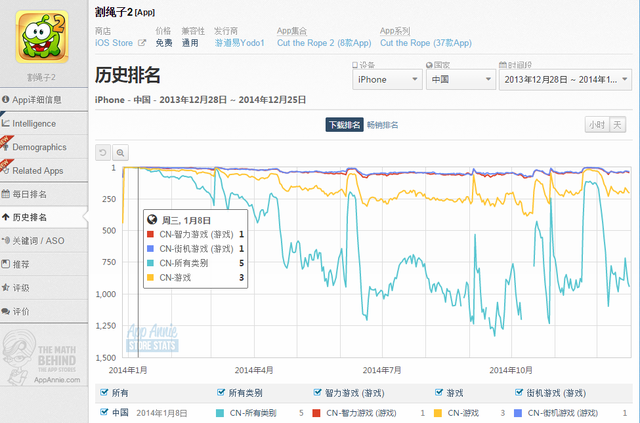
Task: Click the key icon beside 关键词 / ASO
Action: [x=6, y=240]
